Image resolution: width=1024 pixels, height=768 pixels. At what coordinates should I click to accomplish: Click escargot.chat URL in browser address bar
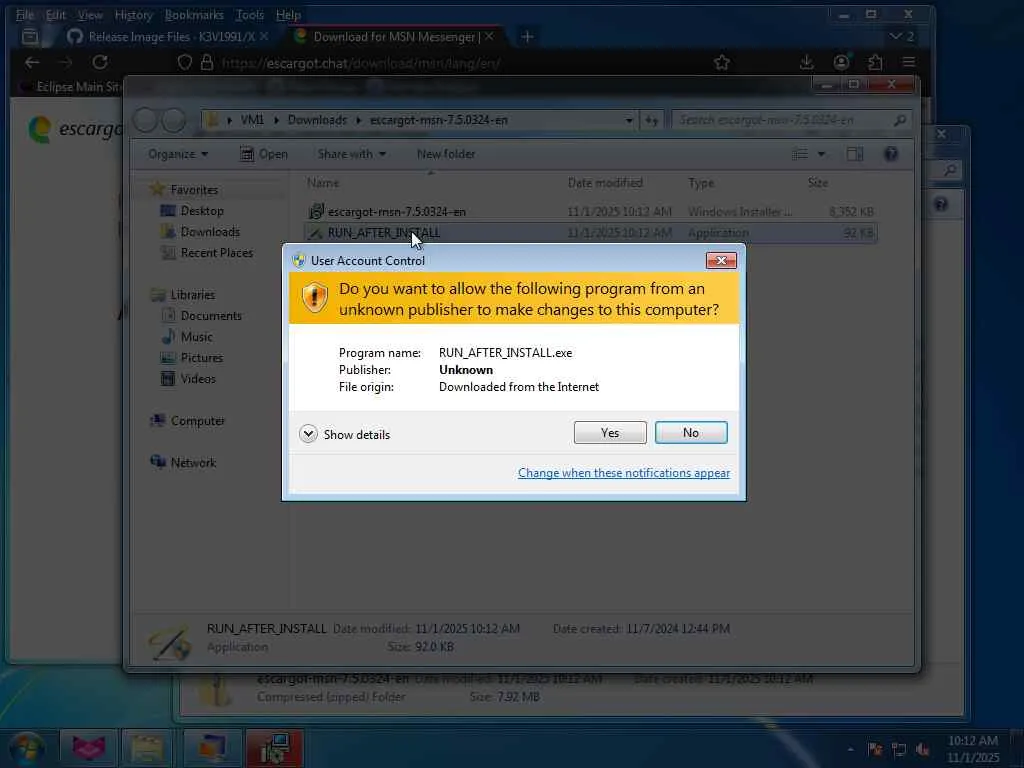(x=361, y=63)
